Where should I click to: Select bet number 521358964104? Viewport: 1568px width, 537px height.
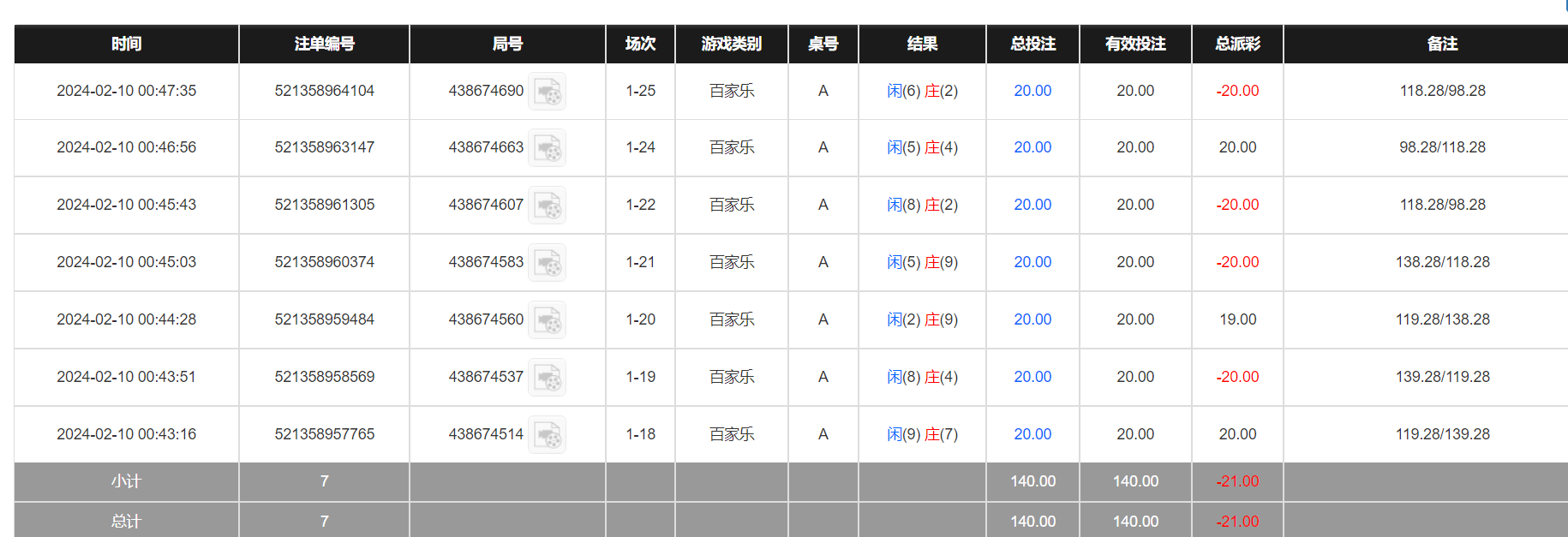[324, 91]
